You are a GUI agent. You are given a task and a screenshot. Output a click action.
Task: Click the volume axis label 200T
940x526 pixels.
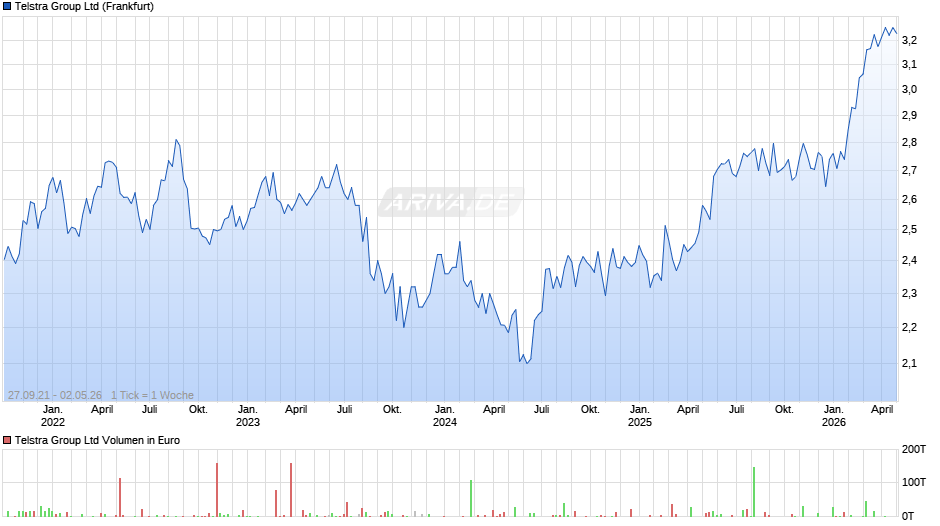pos(914,449)
